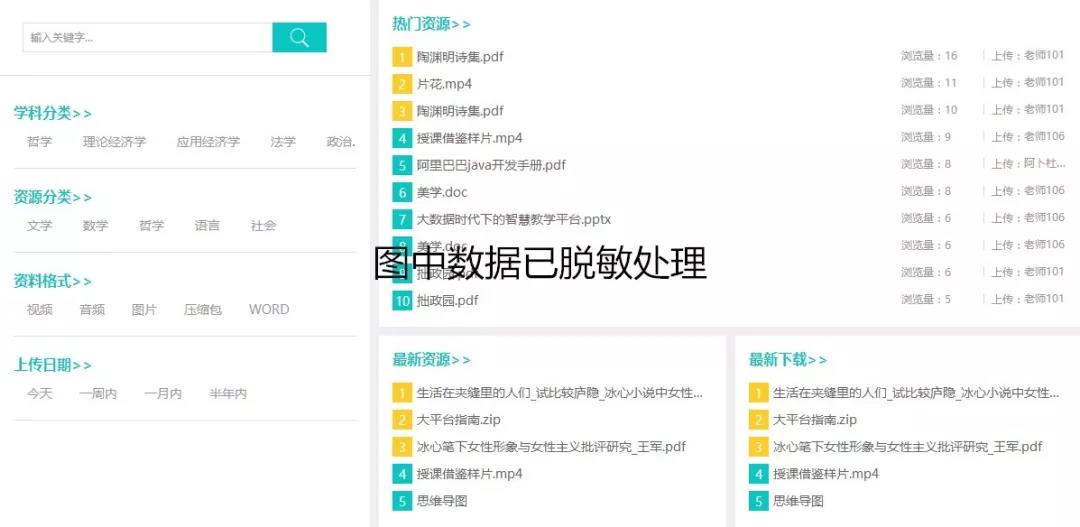Open 片花.mp4 in hot resources
Screen dimensions: 1080x527
pos(444,84)
